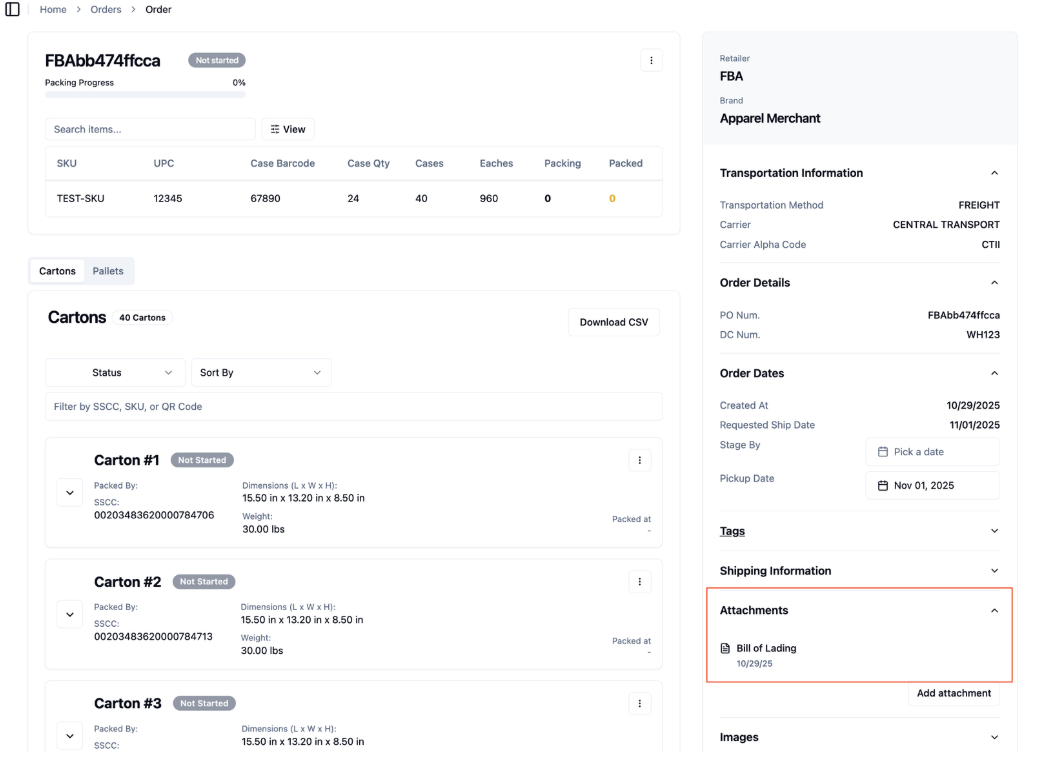Click the Download CSV button
1040x782 pixels.
click(x=614, y=322)
